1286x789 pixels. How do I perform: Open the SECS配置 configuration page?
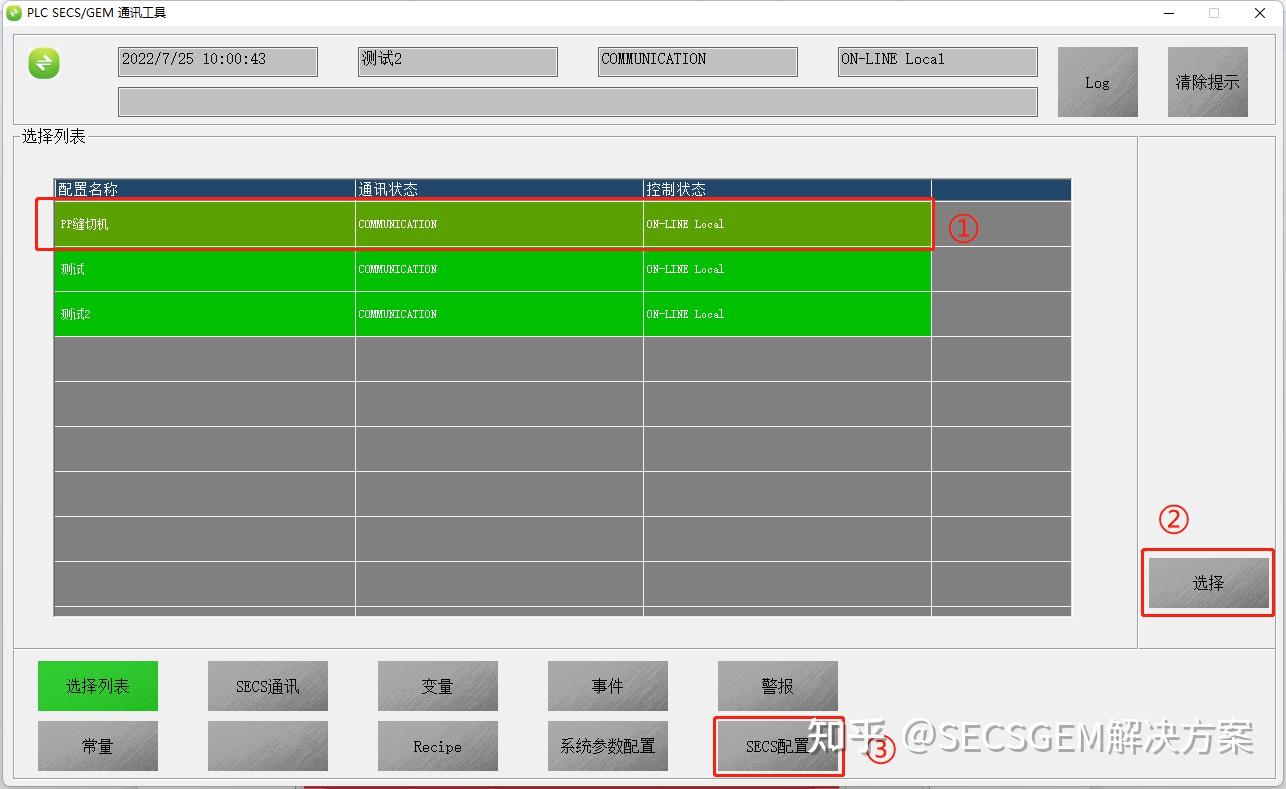click(777, 746)
